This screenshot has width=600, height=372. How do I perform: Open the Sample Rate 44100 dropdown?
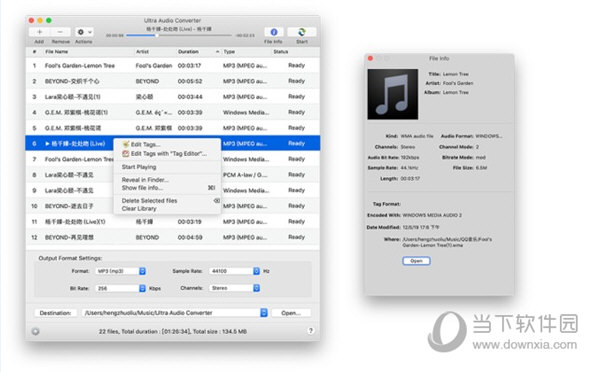click(234, 271)
